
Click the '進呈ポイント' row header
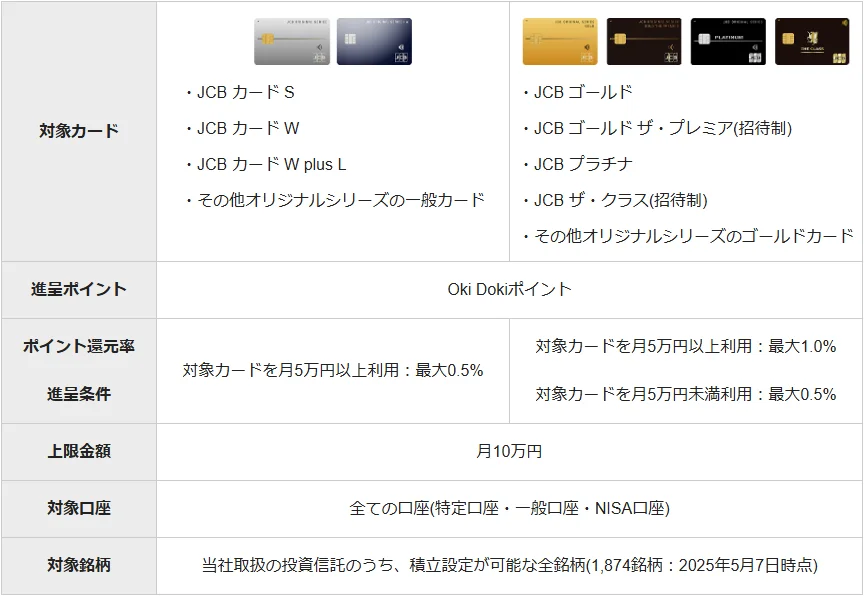coord(79,290)
